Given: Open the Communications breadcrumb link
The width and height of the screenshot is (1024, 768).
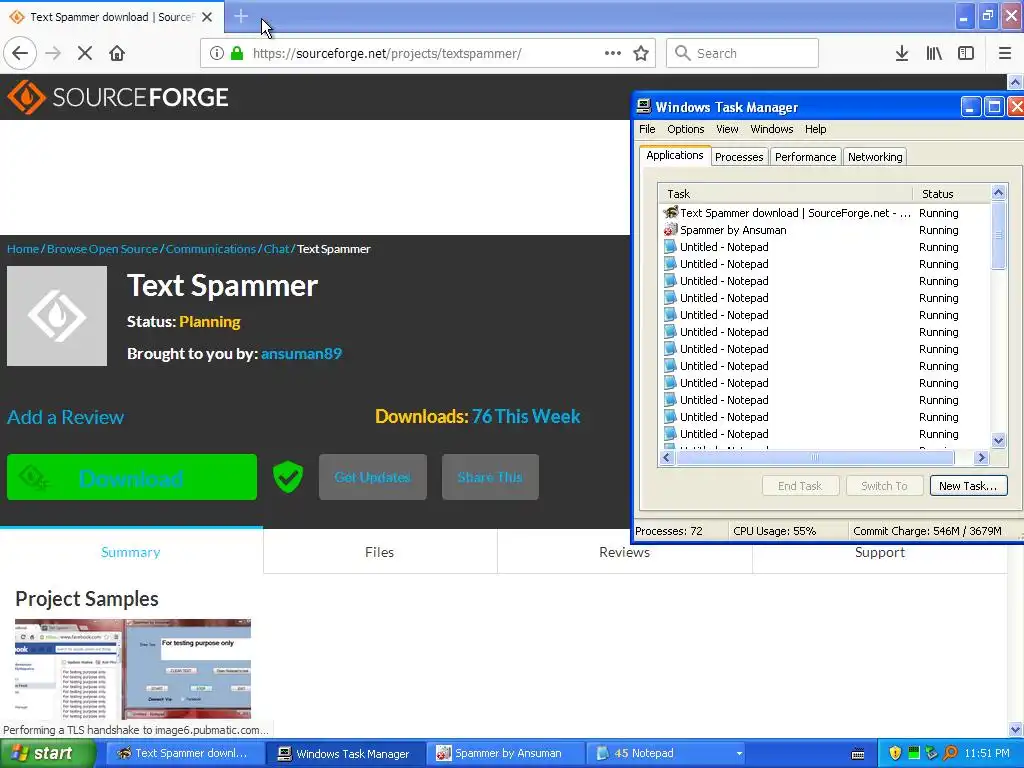Looking at the screenshot, I should point(211,249).
